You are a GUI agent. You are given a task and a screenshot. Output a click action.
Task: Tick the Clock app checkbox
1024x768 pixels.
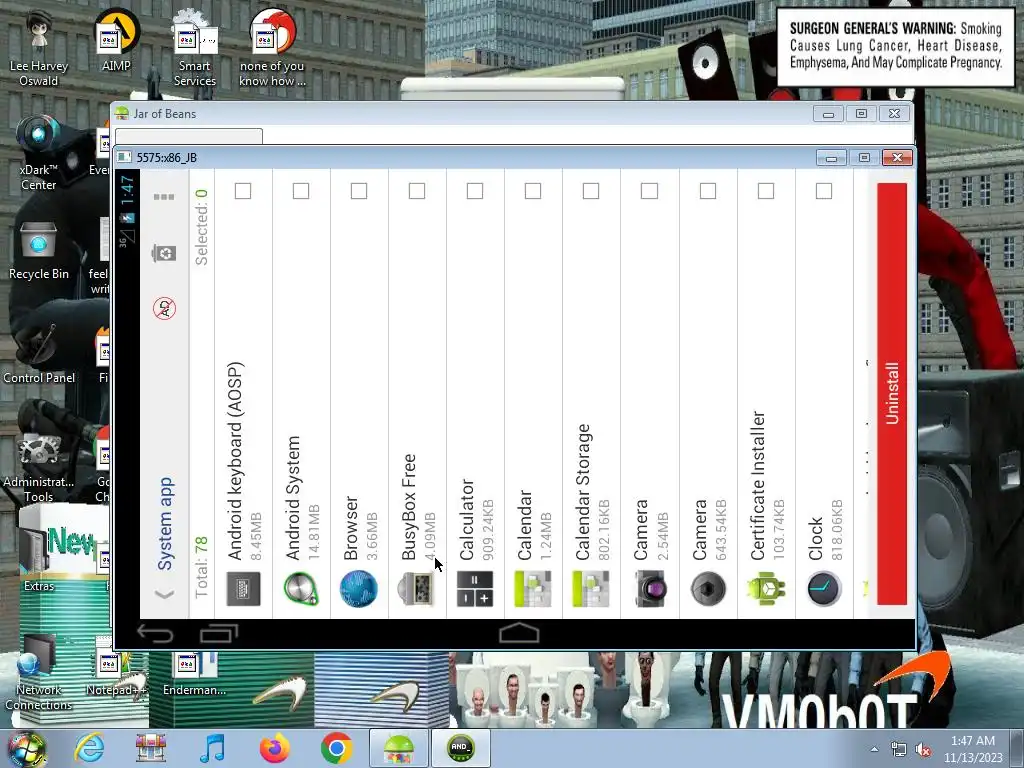[x=824, y=191]
